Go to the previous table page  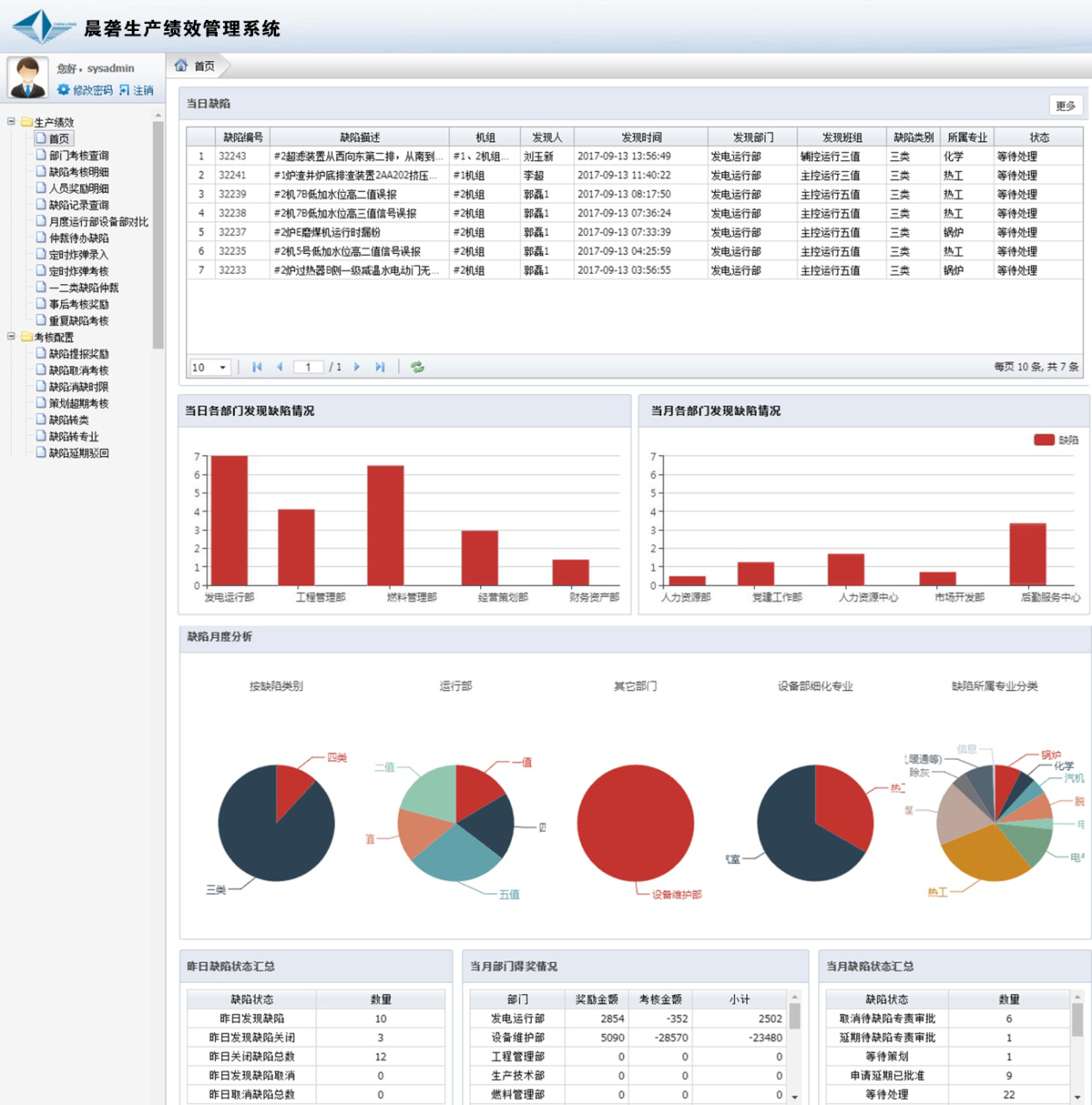tap(280, 367)
